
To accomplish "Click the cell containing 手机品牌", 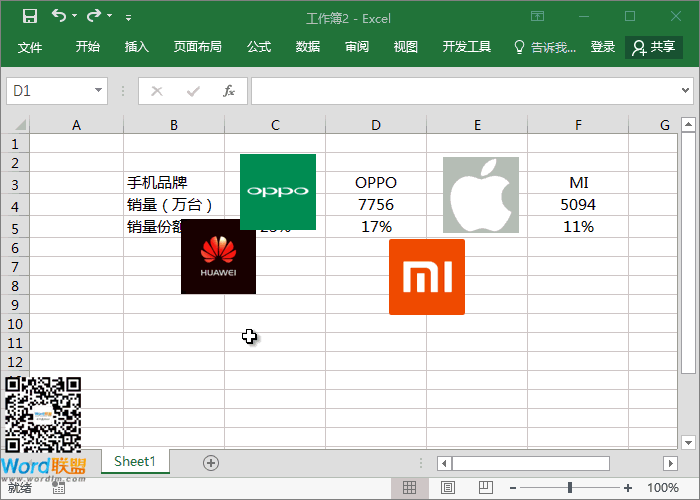I will pos(174,183).
